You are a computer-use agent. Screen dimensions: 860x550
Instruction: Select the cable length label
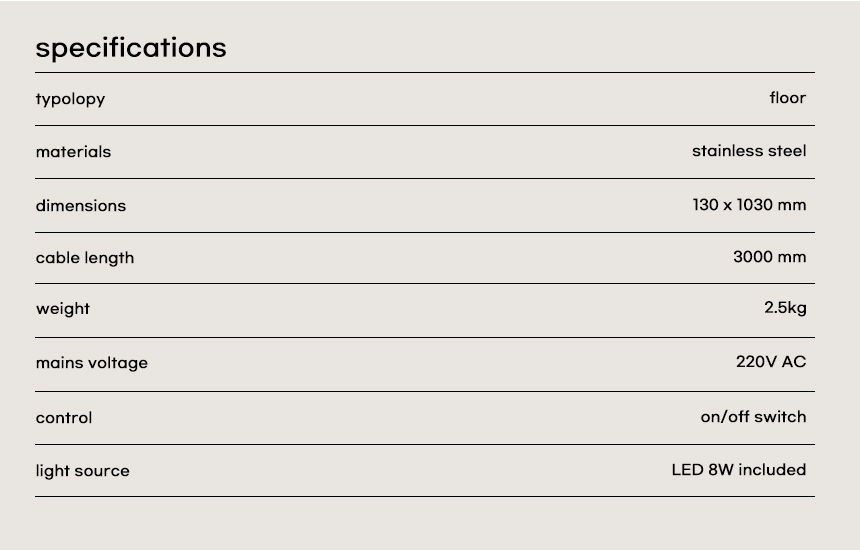[85, 258]
